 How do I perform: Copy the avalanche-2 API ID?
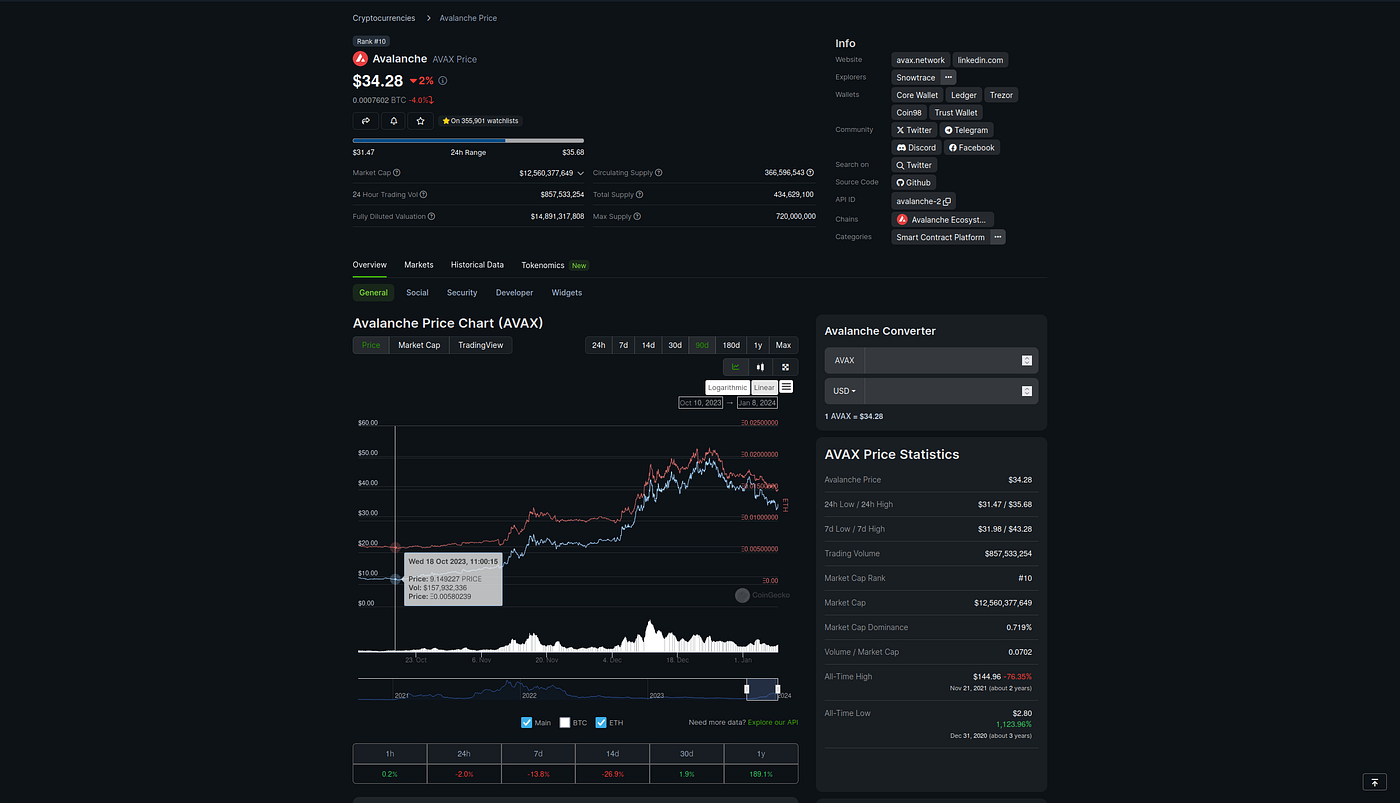(x=947, y=201)
